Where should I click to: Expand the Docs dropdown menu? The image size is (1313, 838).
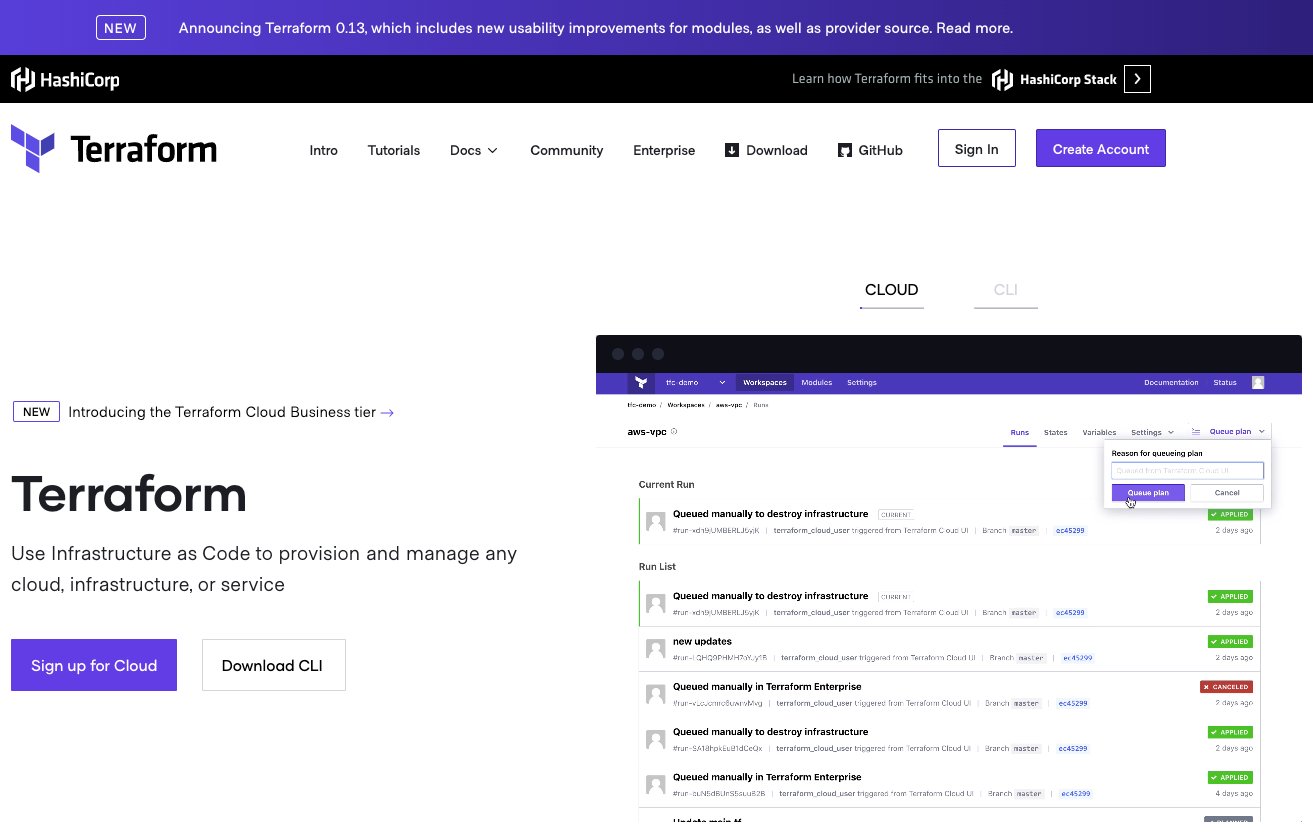[473, 150]
